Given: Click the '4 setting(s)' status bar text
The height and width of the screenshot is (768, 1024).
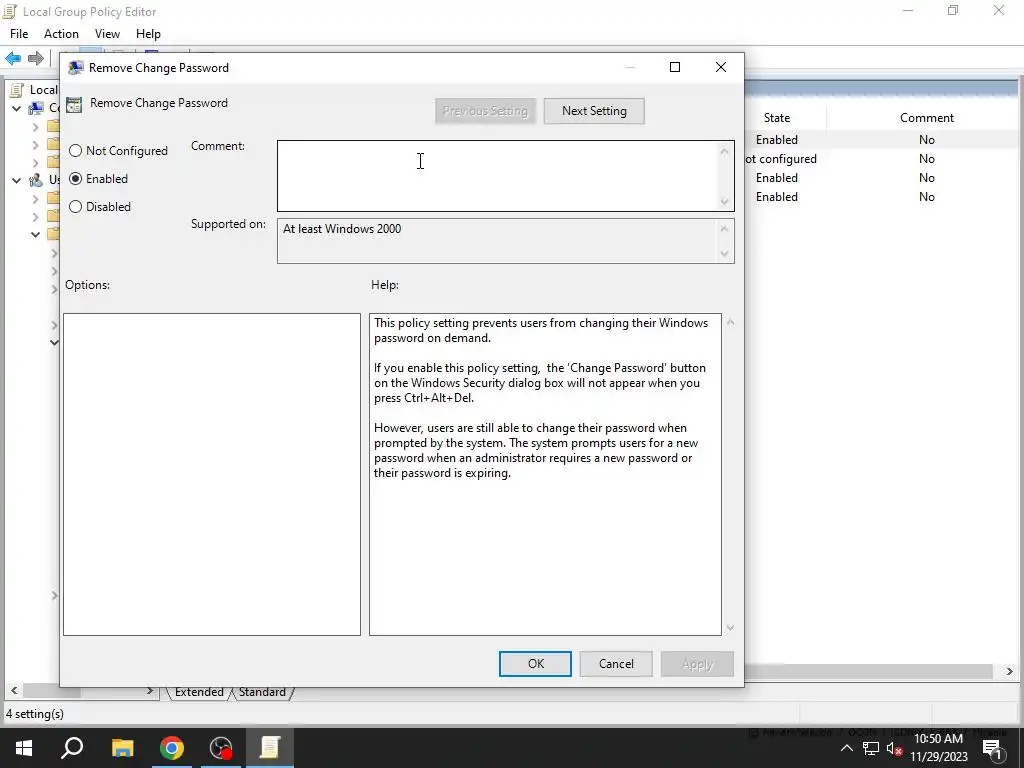Looking at the screenshot, I should 35,714.
